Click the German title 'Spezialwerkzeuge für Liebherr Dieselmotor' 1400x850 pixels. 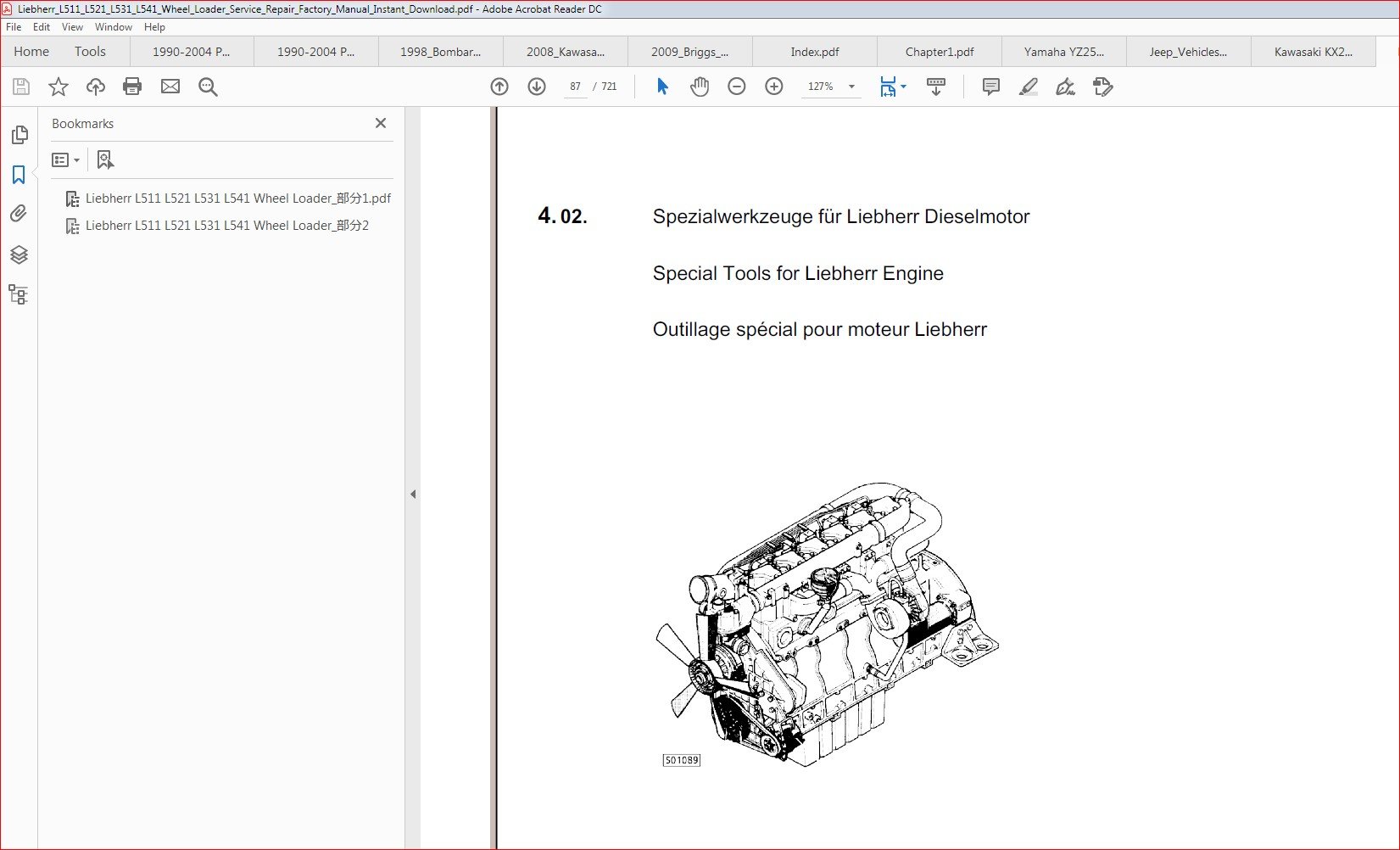841,217
